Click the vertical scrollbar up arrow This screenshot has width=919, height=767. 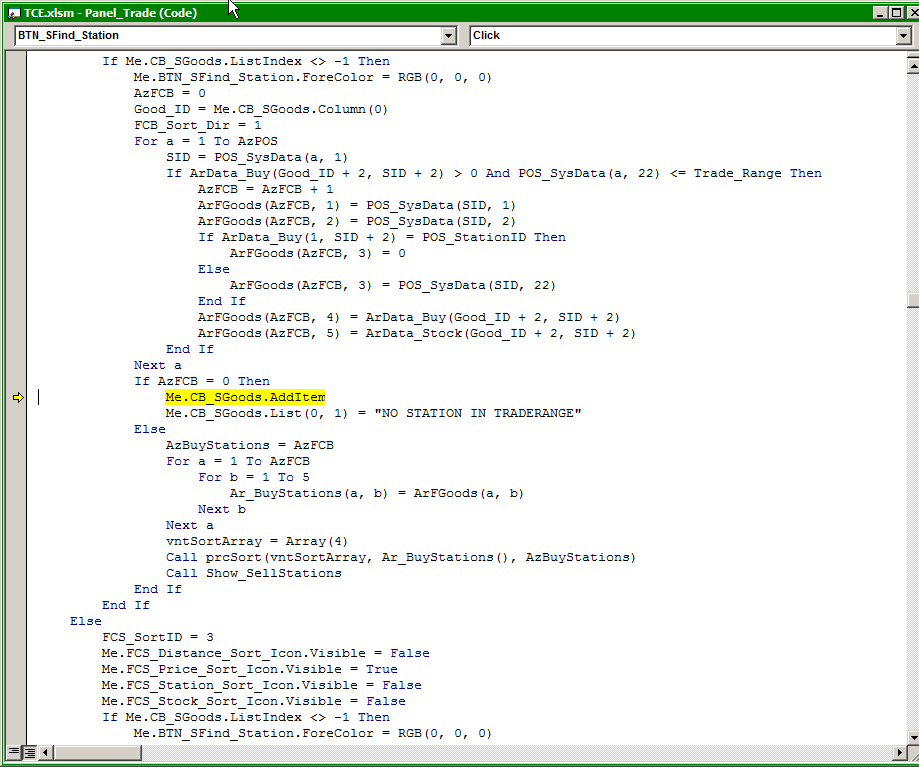913,66
